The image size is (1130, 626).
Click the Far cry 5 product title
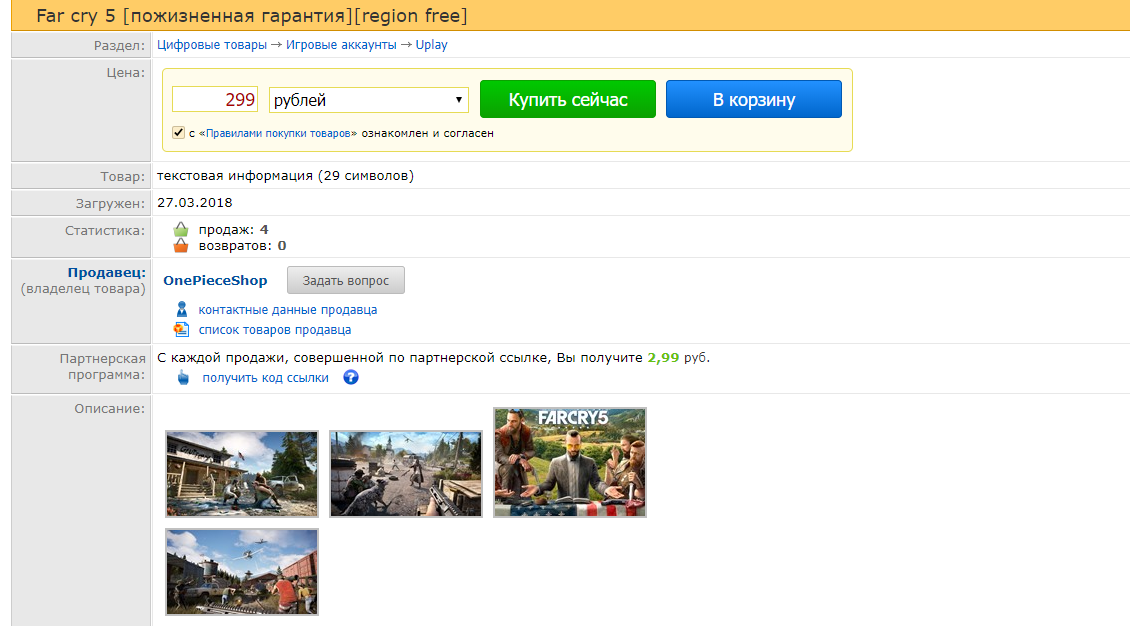click(x=252, y=16)
